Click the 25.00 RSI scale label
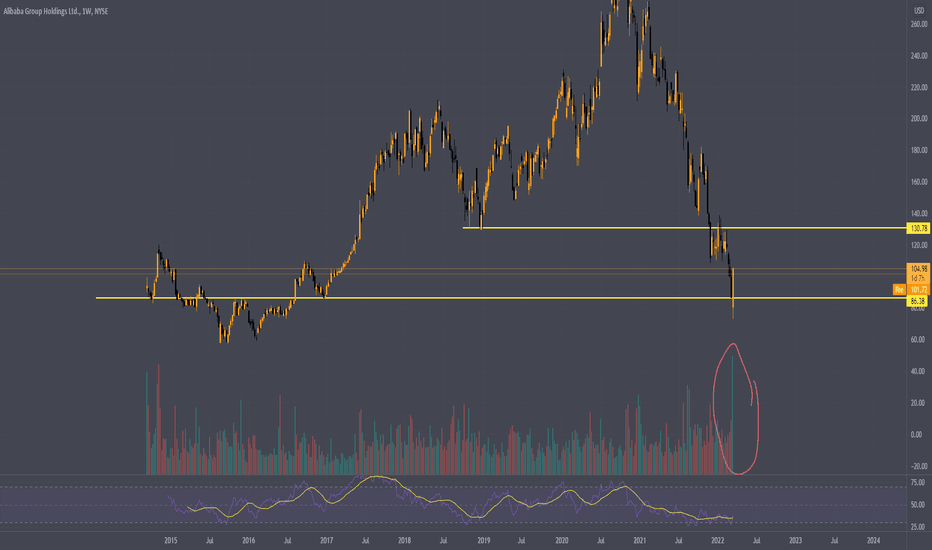The width and height of the screenshot is (932, 550). tap(919, 527)
